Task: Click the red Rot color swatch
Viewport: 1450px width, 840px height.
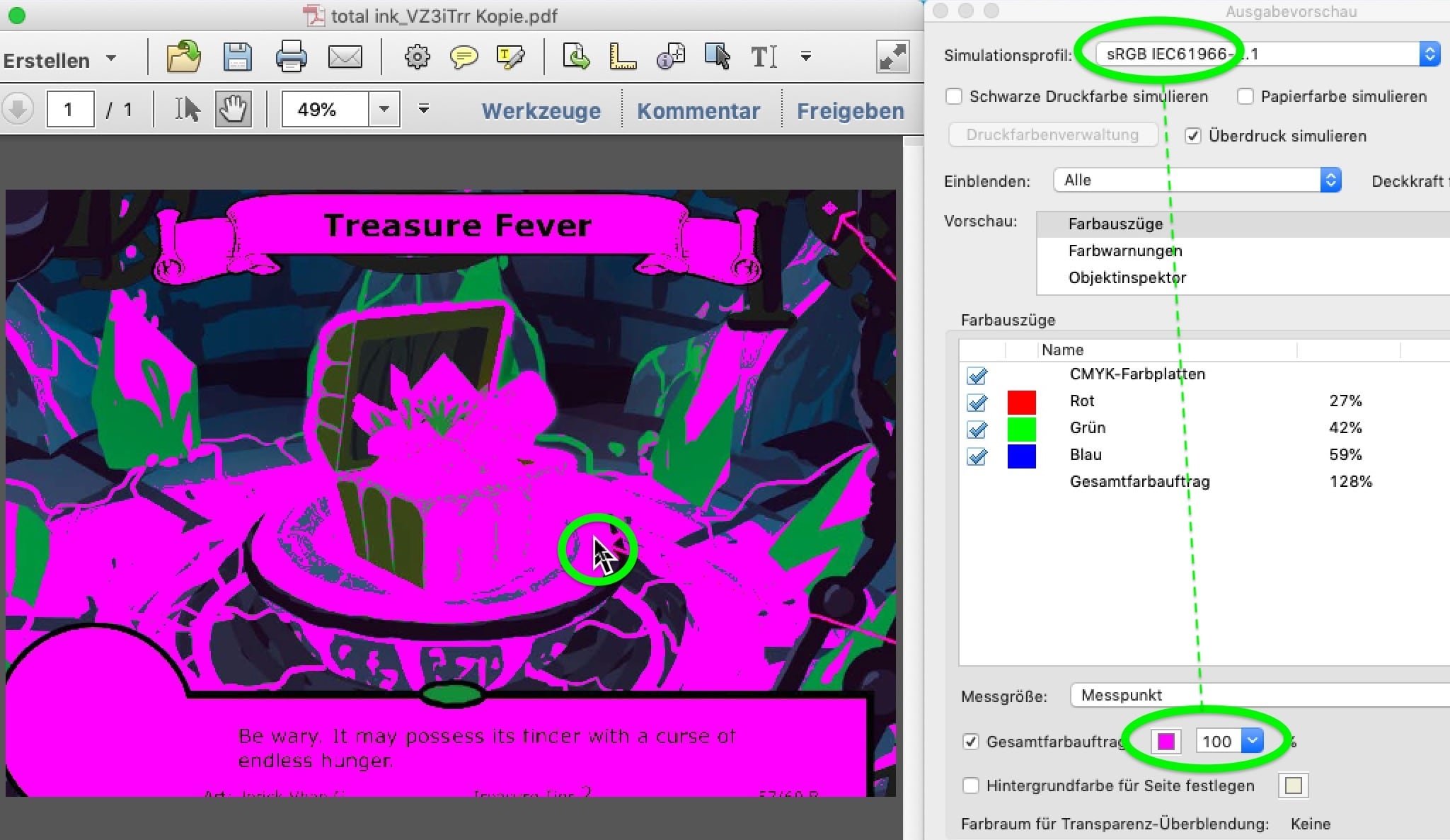Action: (1021, 402)
